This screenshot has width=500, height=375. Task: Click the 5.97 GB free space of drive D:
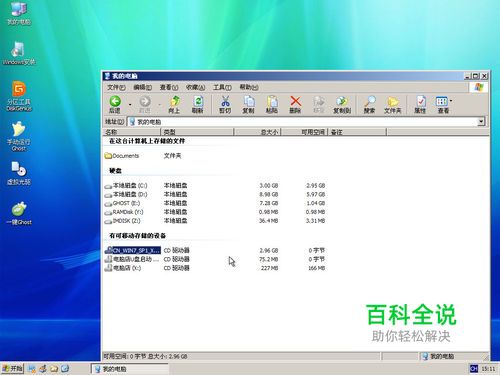coord(316,194)
